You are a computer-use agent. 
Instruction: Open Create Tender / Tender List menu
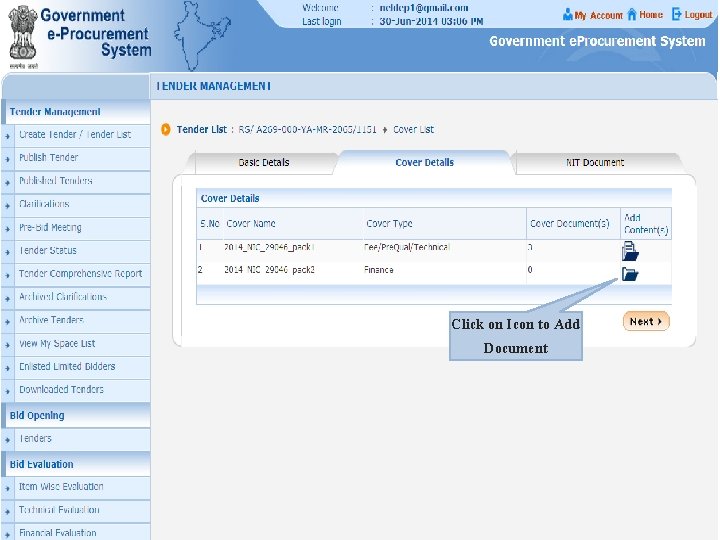pos(75,135)
